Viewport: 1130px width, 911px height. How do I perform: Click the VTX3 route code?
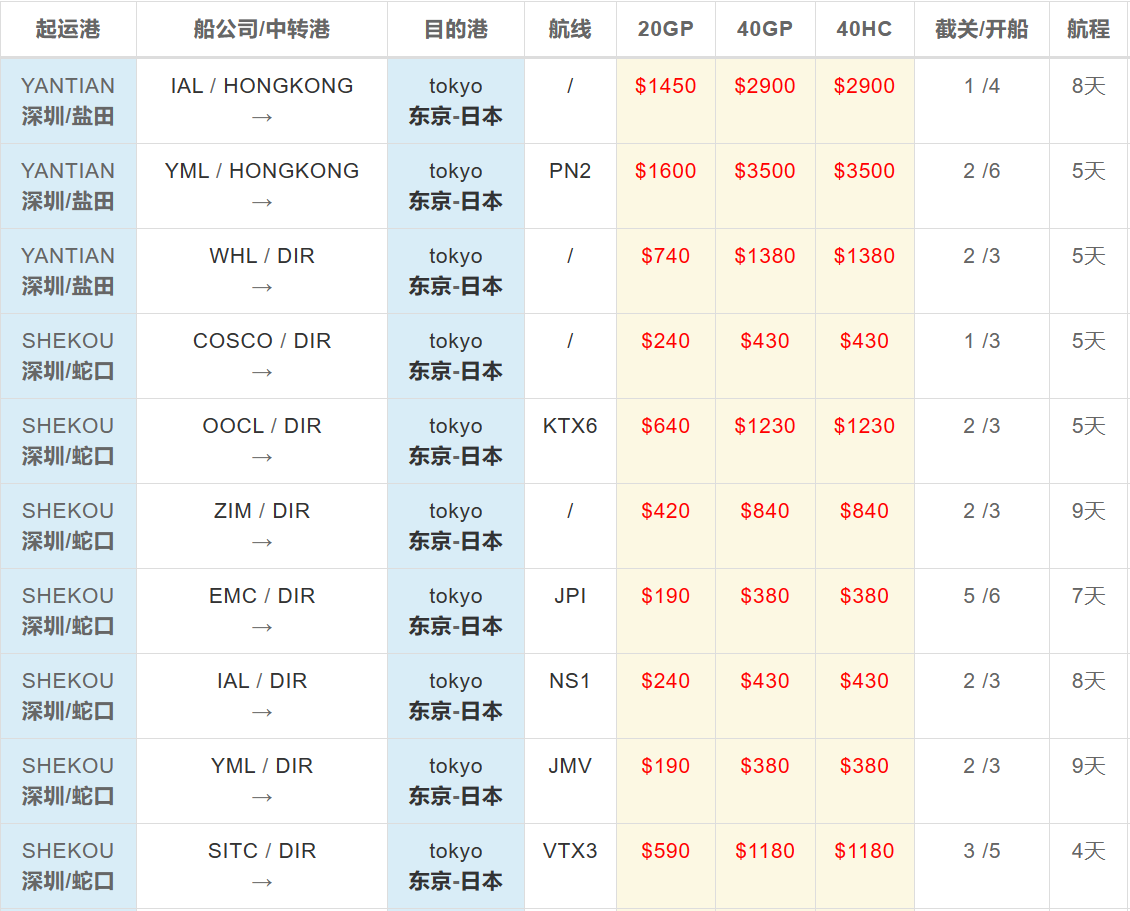coord(570,851)
